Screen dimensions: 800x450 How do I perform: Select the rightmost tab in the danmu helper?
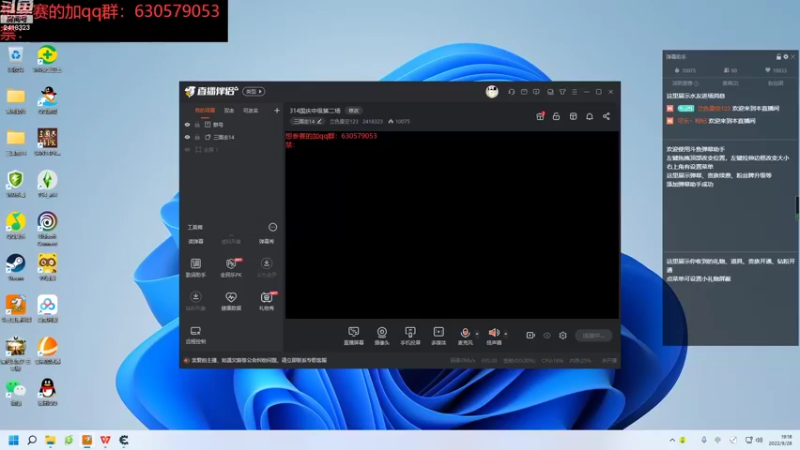776,83
